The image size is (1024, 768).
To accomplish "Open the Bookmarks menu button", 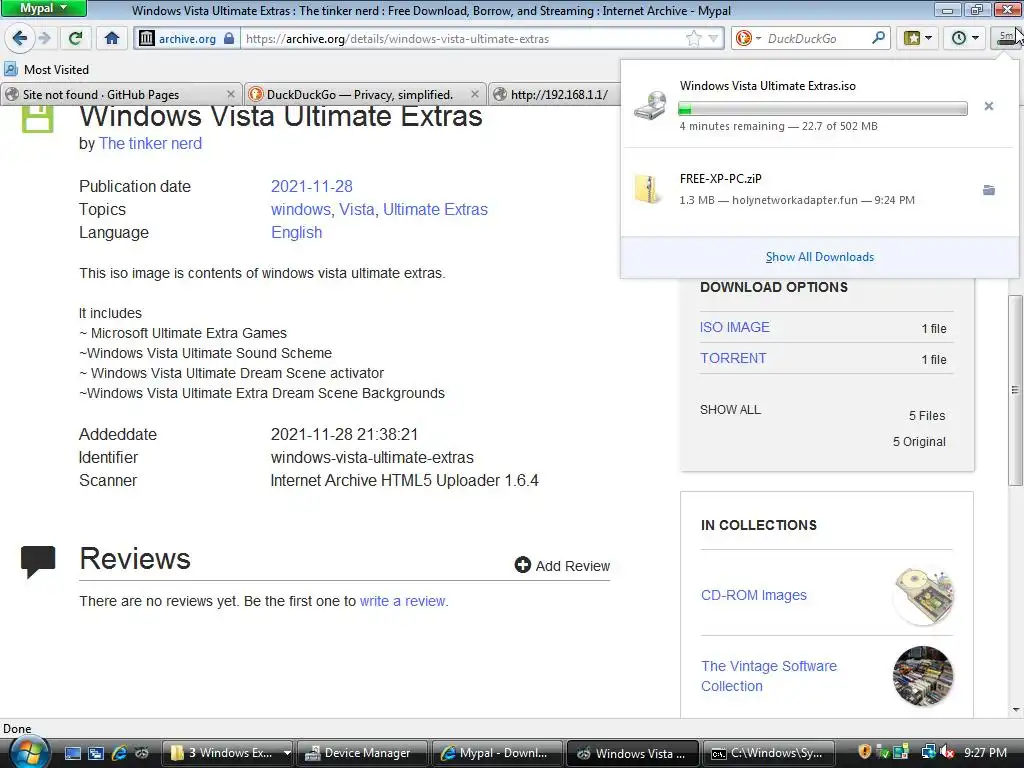I will (x=918, y=38).
